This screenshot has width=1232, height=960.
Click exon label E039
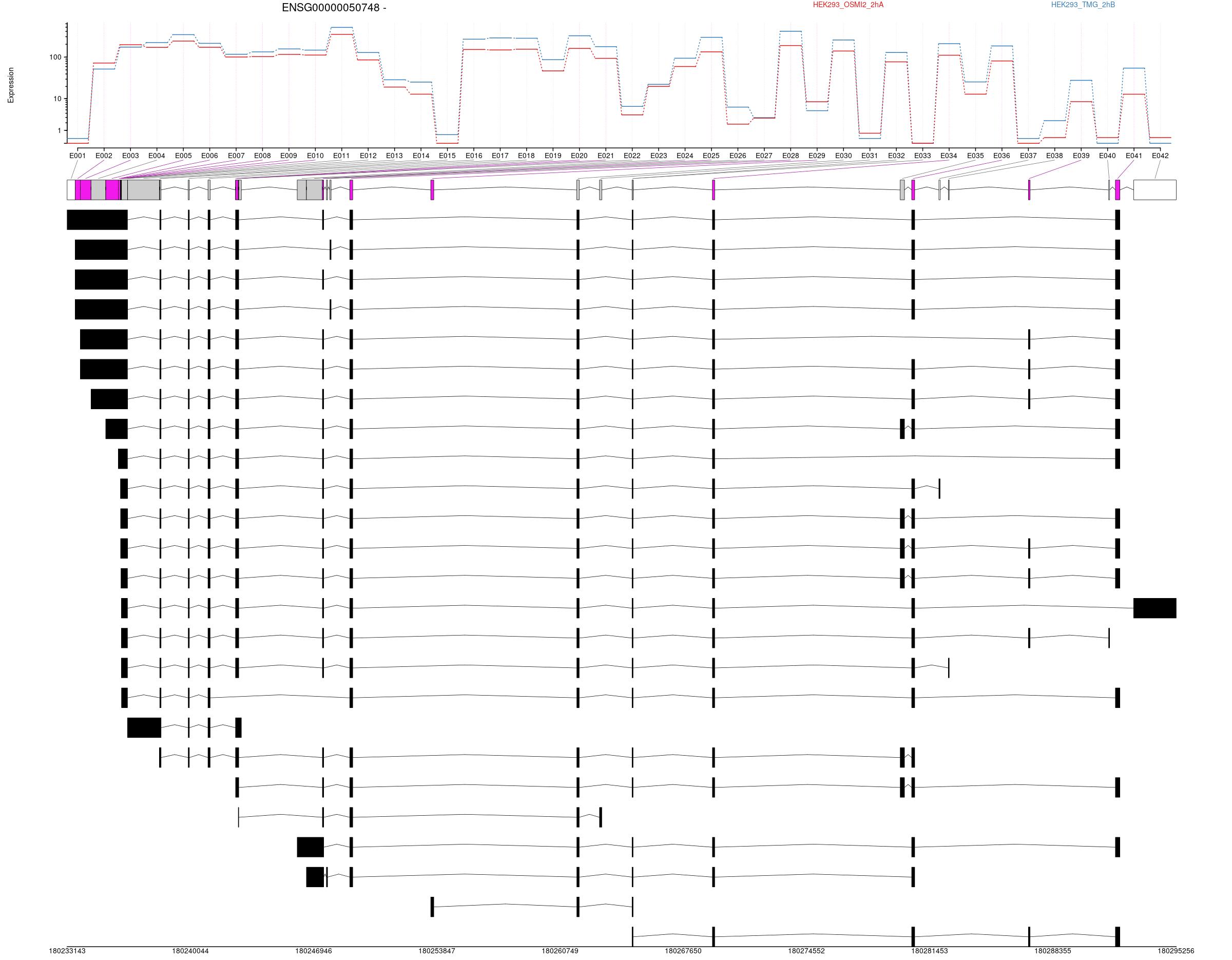pos(1082,156)
